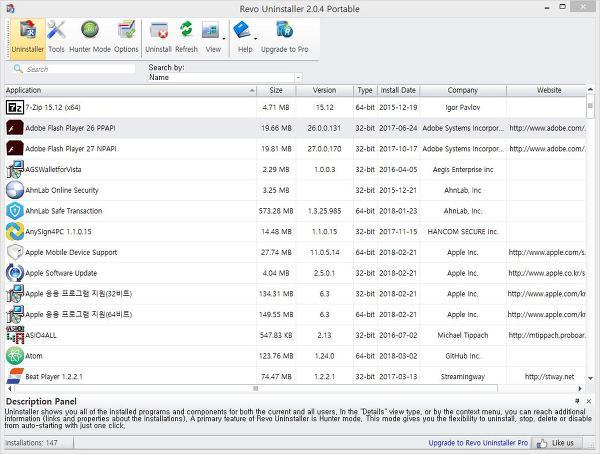Screen dimensions: 600x454
Task: Click Adobe Flash Player 27 NPAPI name
Action: pos(71,149)
